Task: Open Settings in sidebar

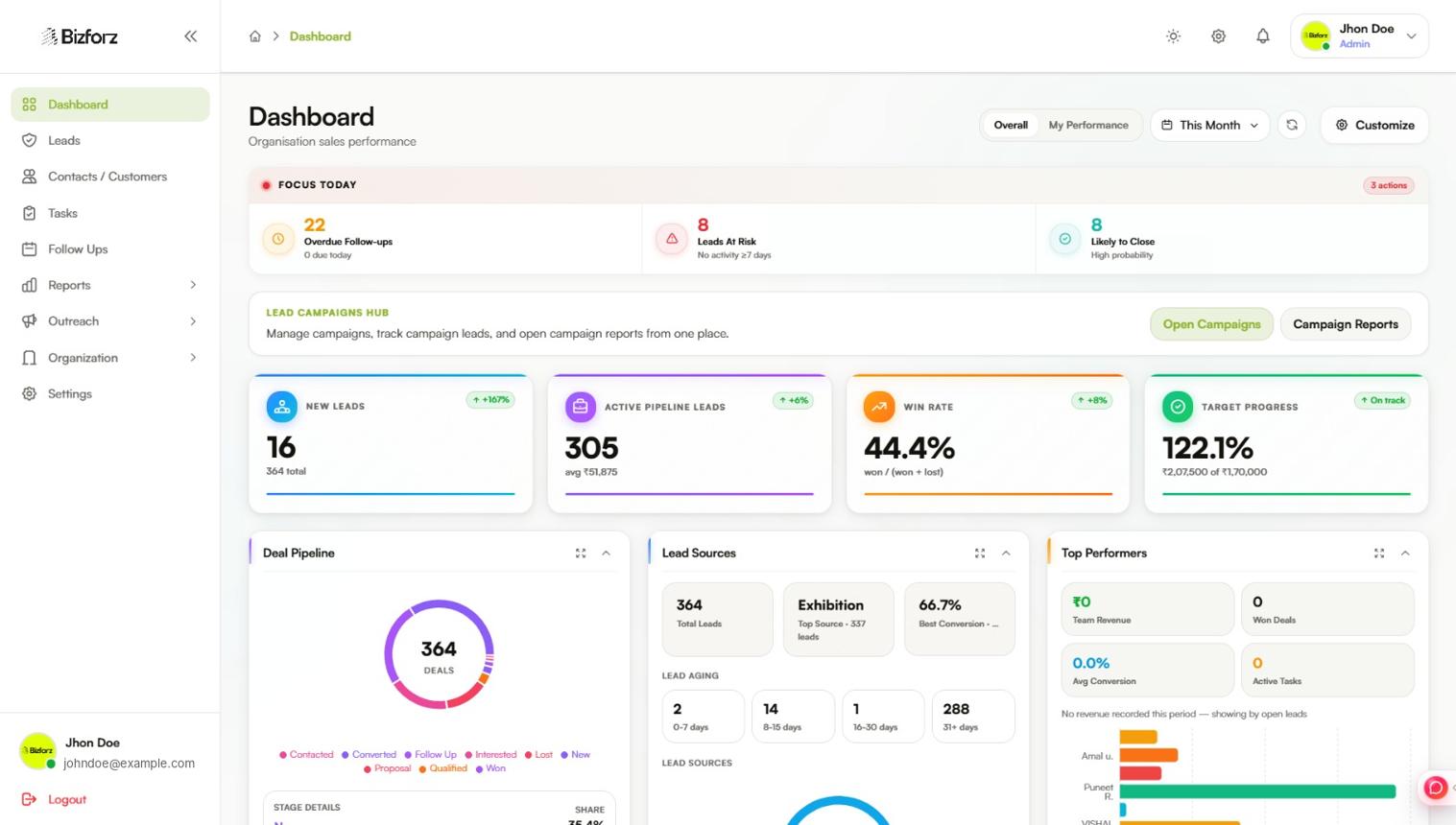Action: (110, 393)
